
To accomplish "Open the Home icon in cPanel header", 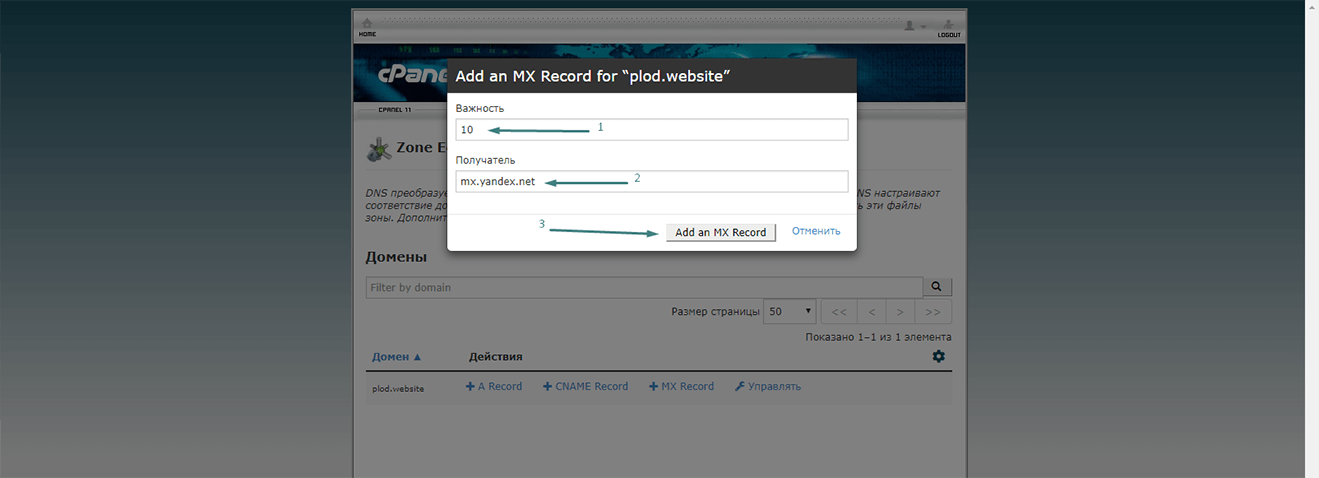I will tap(367, 27).
